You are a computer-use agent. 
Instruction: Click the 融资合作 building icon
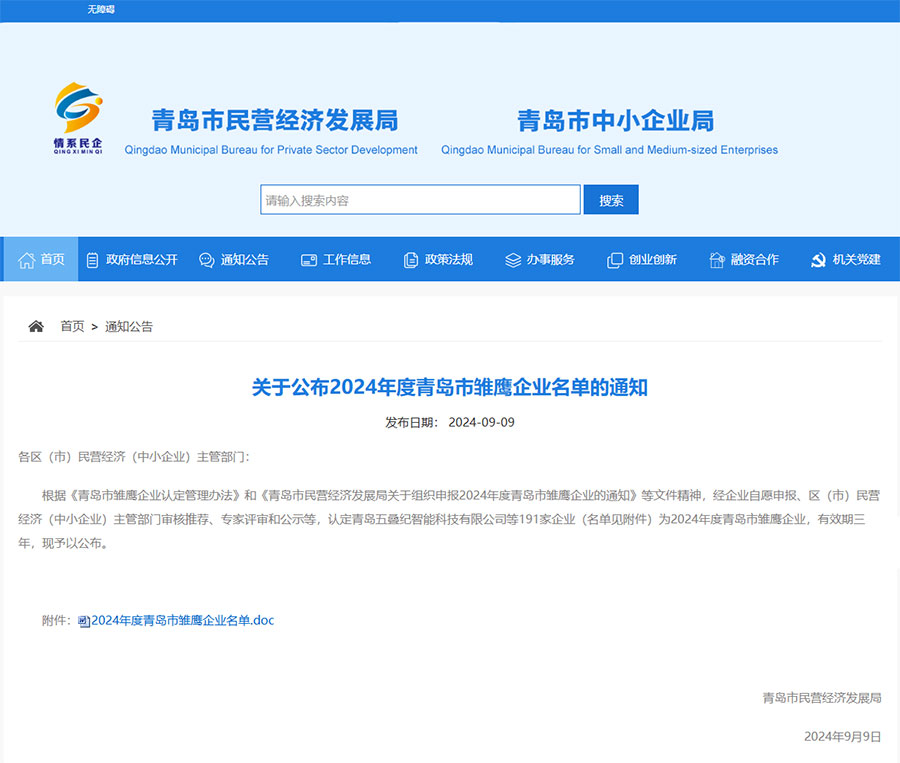pos(717,260)
